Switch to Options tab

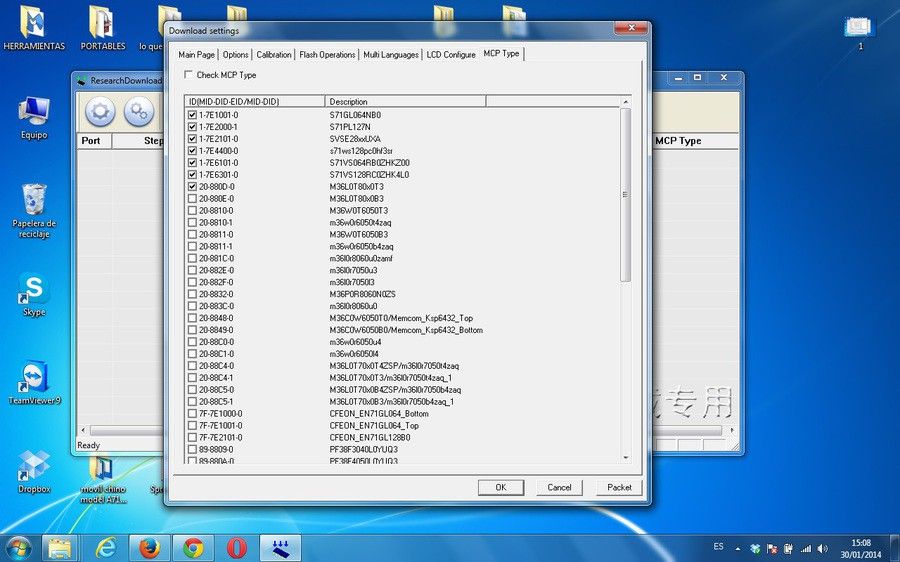pos(235,55)
